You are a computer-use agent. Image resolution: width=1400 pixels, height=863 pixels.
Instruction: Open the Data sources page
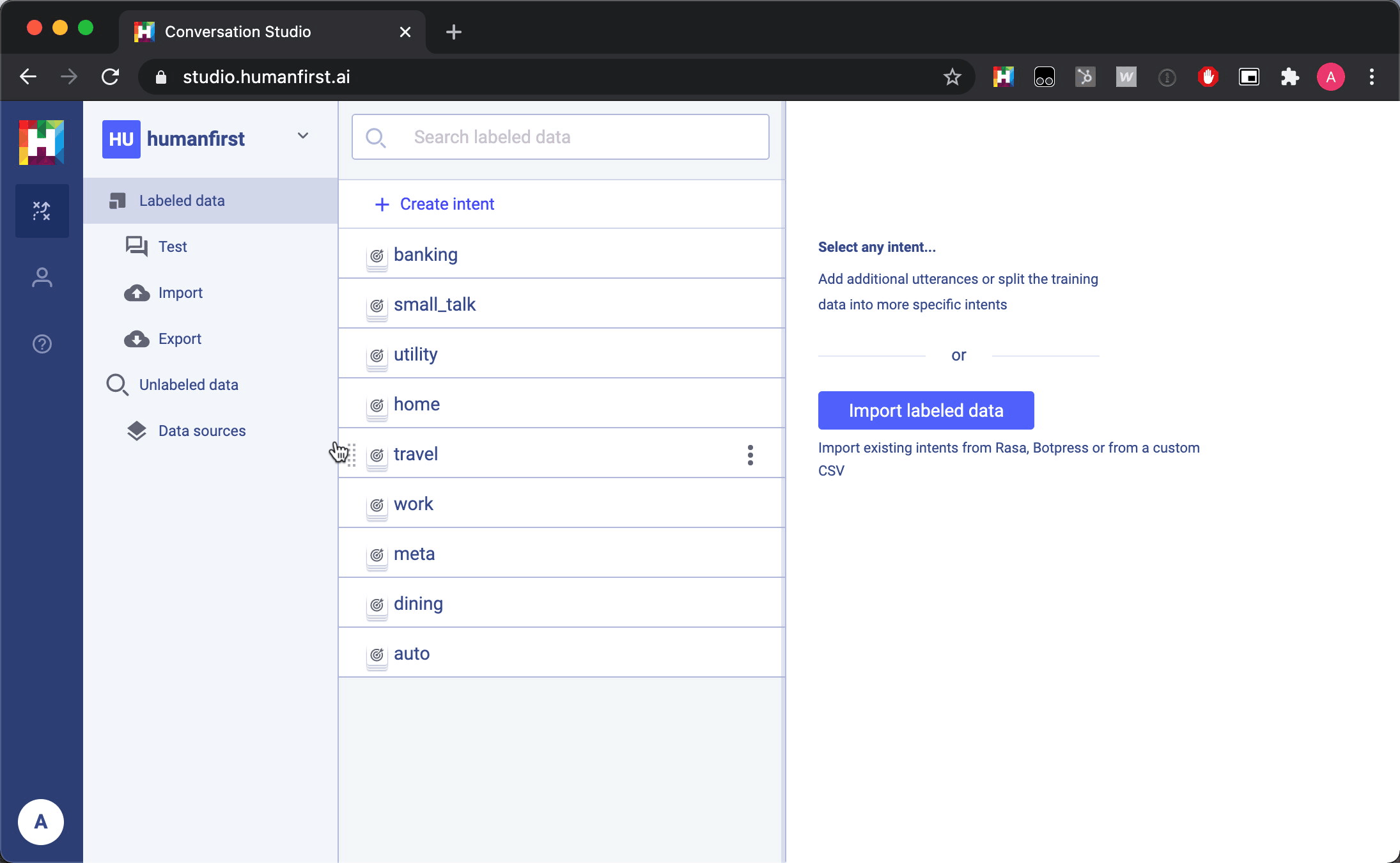tap(201, 431)
